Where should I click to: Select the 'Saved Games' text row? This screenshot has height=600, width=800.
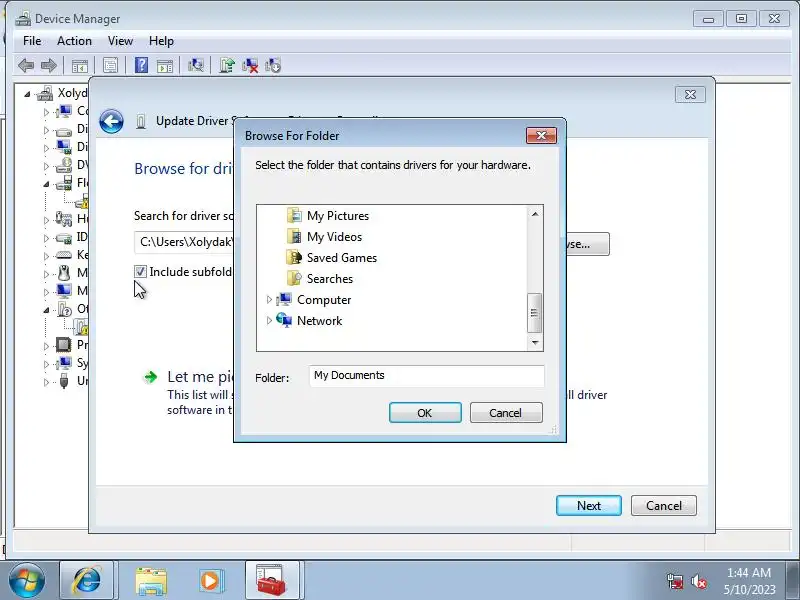(342, 258)
